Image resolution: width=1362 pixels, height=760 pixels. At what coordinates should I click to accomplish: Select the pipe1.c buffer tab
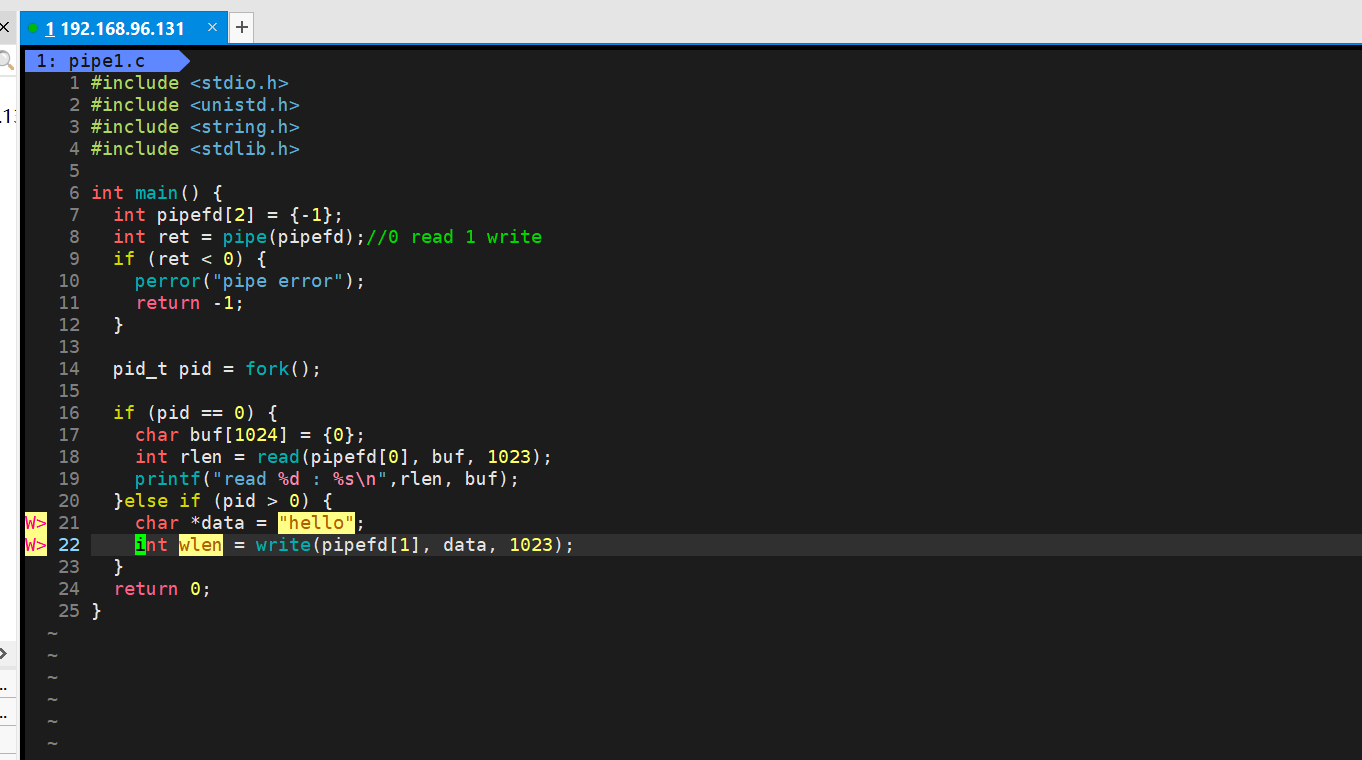[x=106, y=61]
